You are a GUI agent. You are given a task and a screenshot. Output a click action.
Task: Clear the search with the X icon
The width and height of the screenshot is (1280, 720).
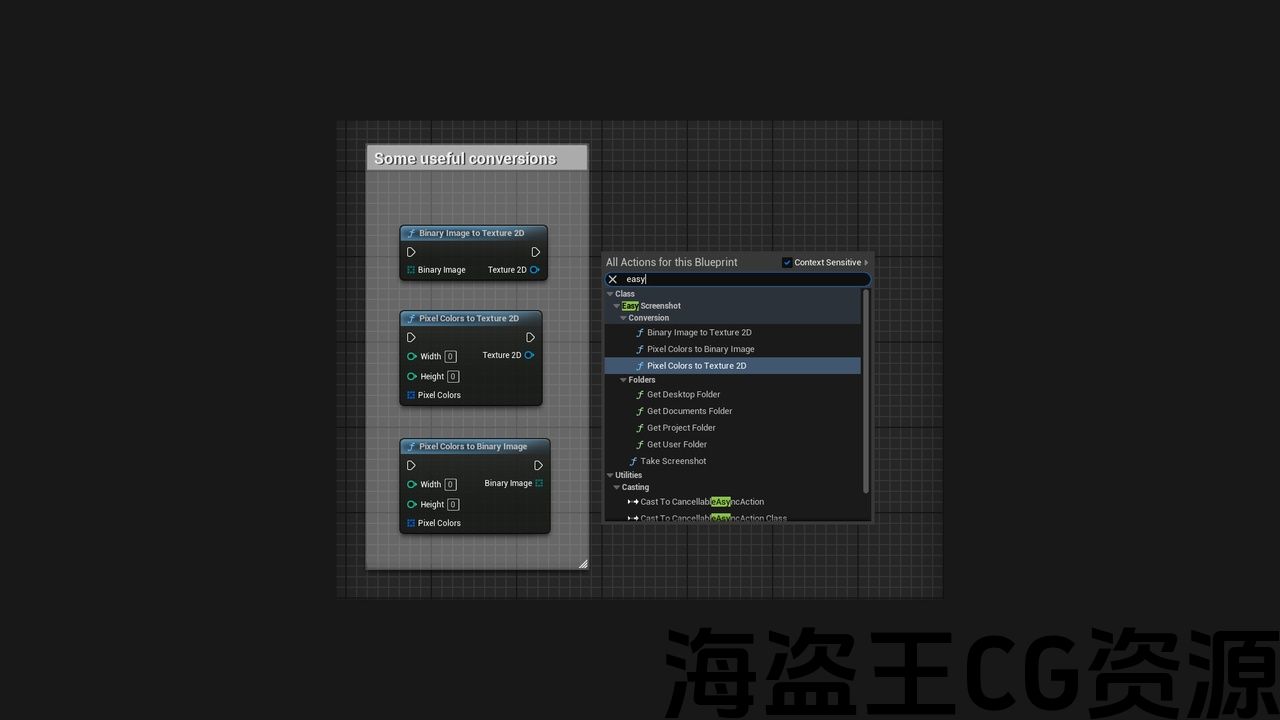tap(613, 279)
